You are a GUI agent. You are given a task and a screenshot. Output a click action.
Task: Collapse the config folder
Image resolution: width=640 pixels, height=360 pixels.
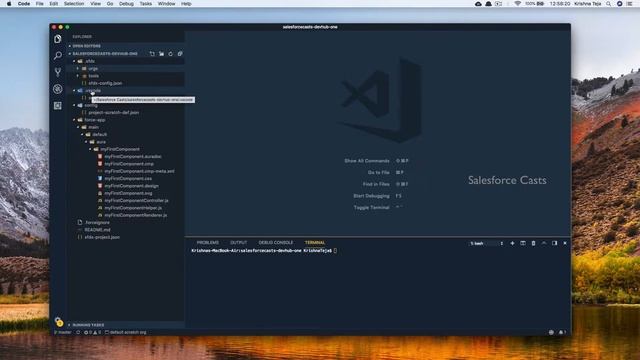[91, 105]
